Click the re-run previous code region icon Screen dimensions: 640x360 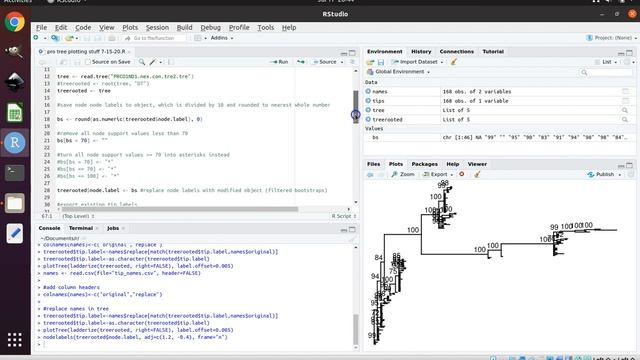[301, 62]
